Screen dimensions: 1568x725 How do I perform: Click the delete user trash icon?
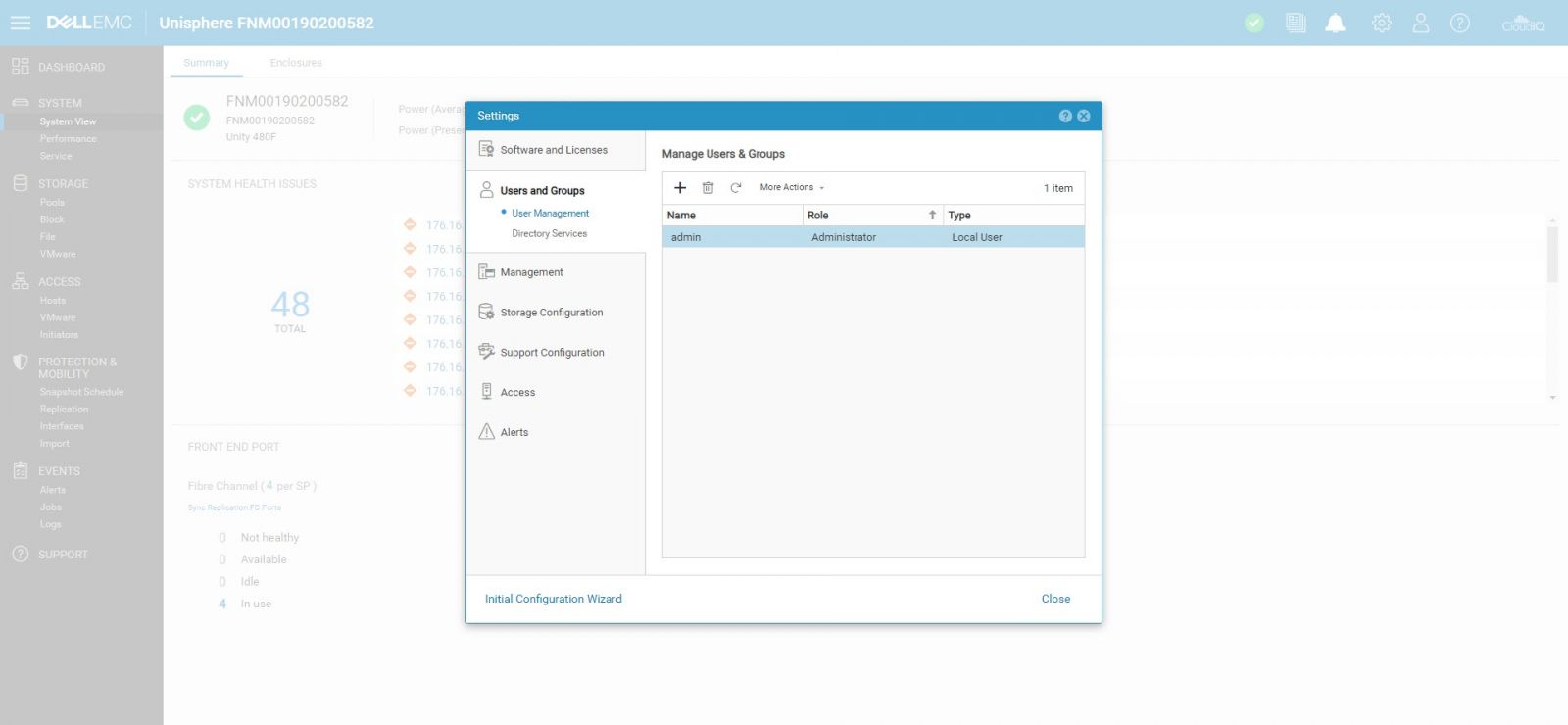[708, 188]
